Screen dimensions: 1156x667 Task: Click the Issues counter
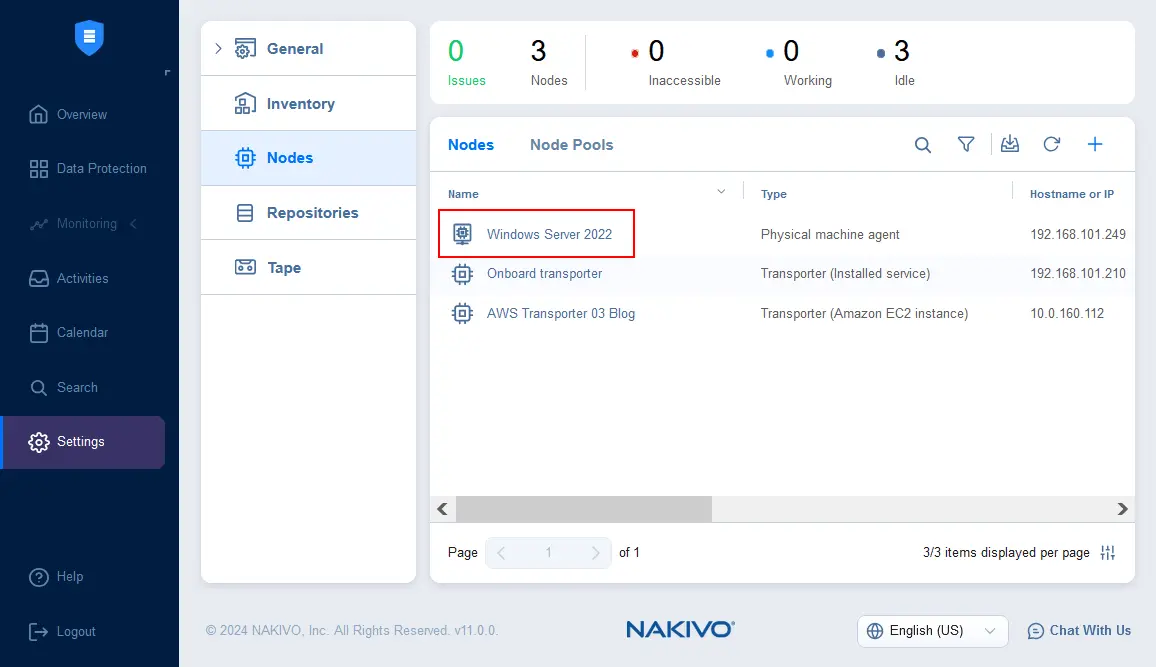click(x=467, y=63)
